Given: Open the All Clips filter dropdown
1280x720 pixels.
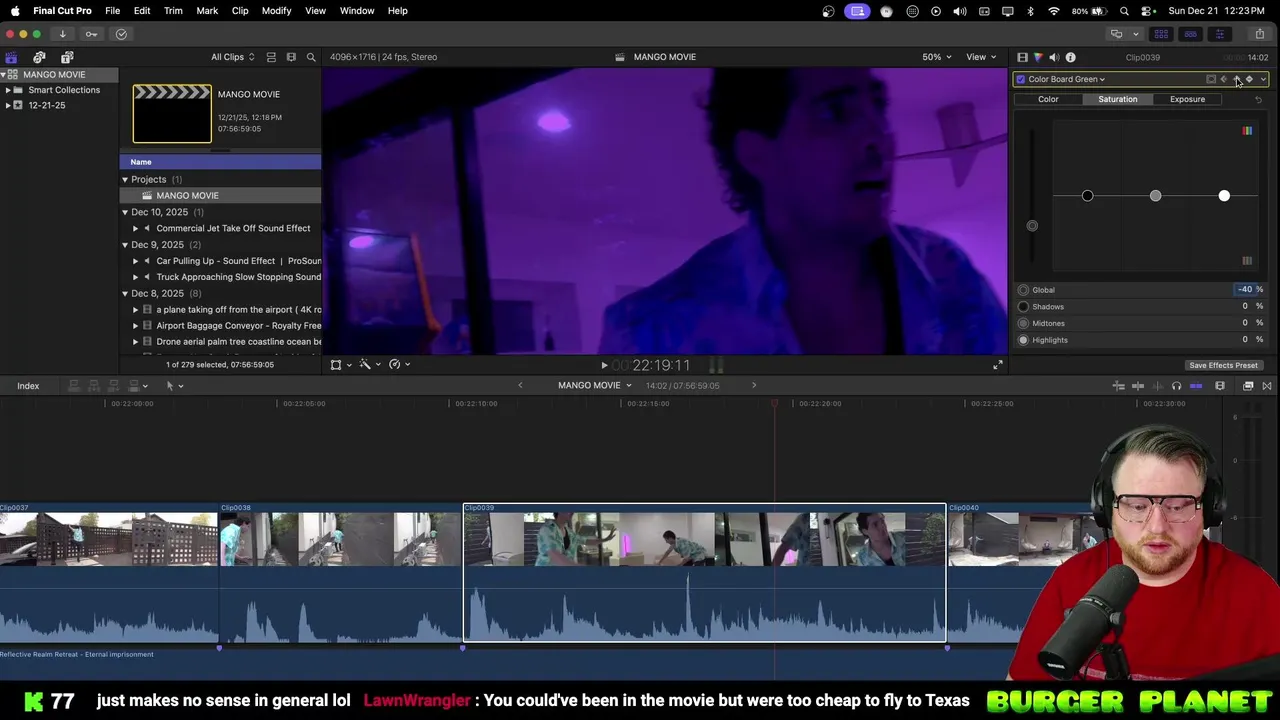Looking at the screenshot, I should [x=232, y=57].
